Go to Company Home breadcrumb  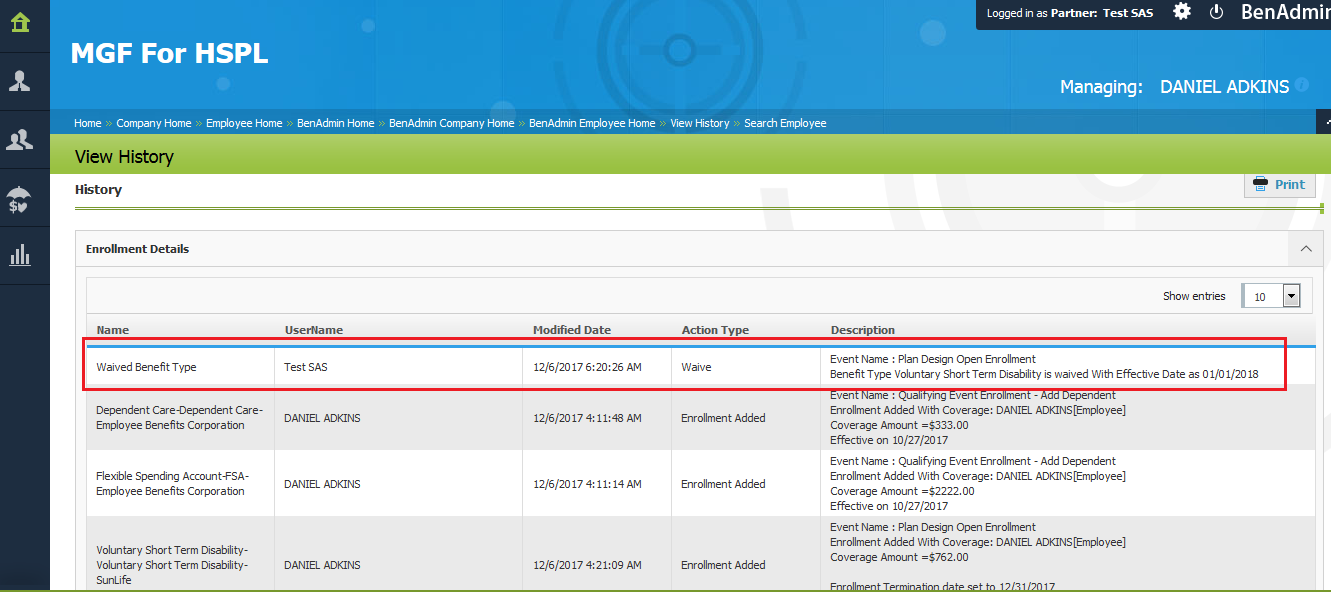153,123
